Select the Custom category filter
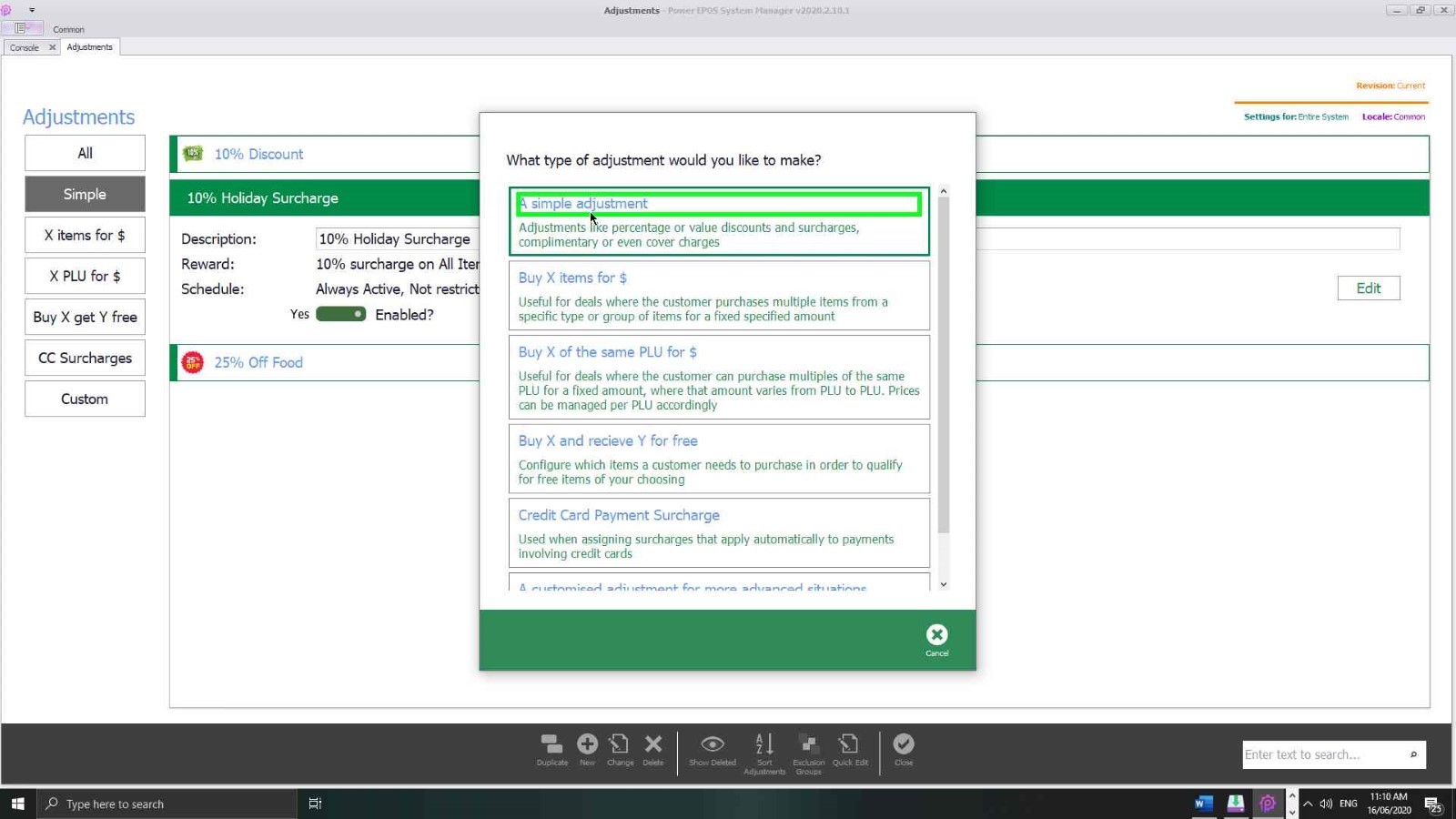Image resolution: width=1456 pixels, height=819 pixels. pos(85,399)
